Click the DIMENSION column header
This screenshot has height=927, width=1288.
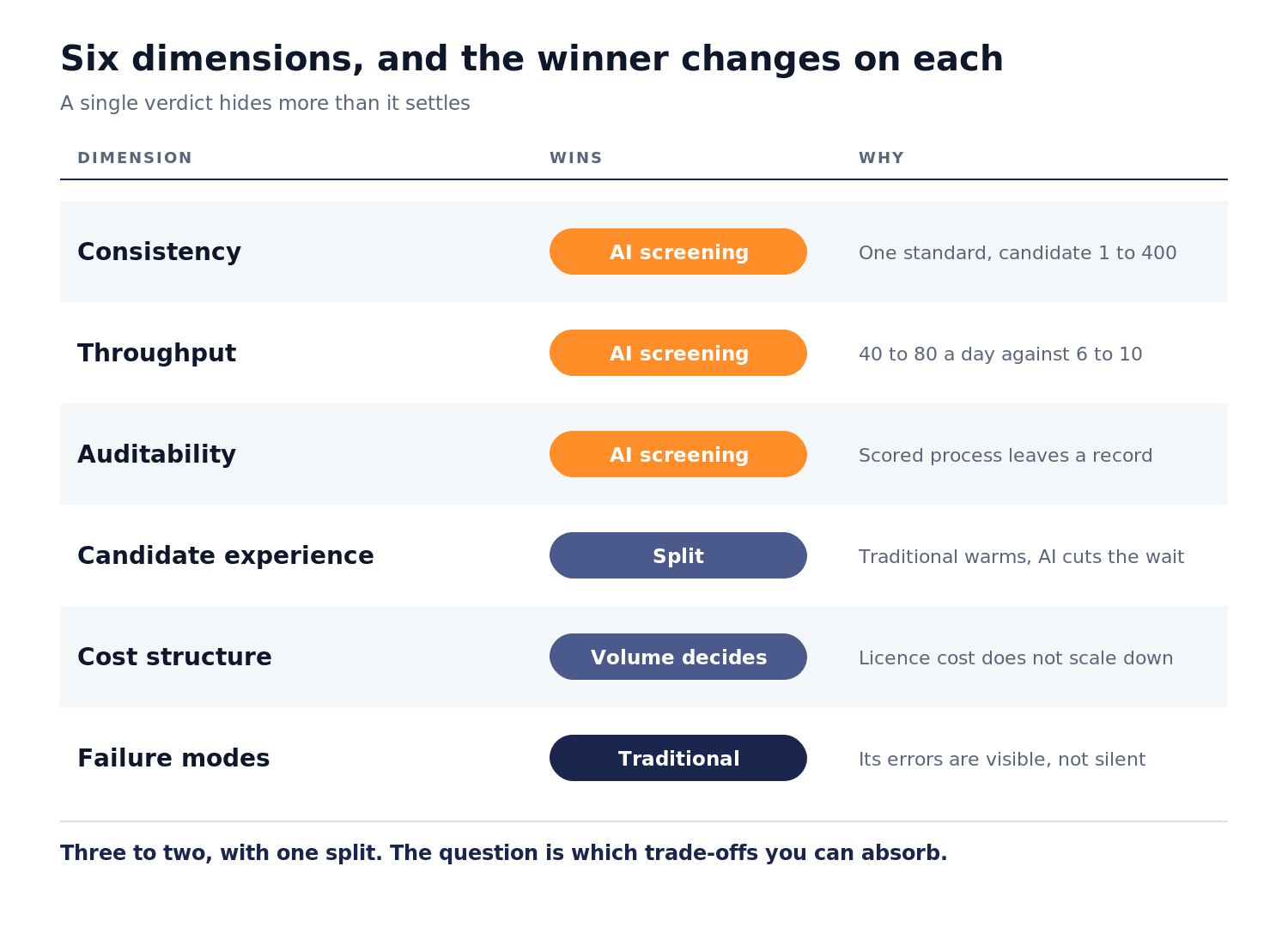[135, 158]
